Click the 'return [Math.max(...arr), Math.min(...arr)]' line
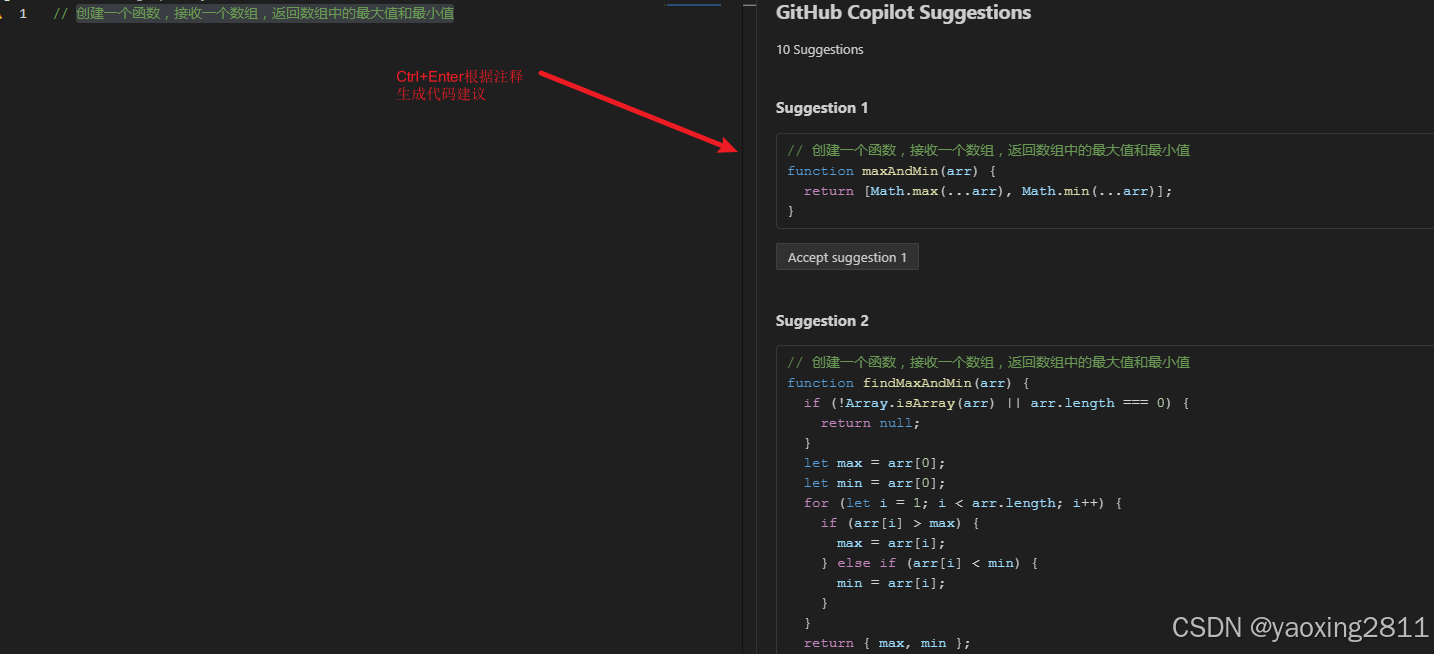The image size is (1434, 654). [987, 191]
